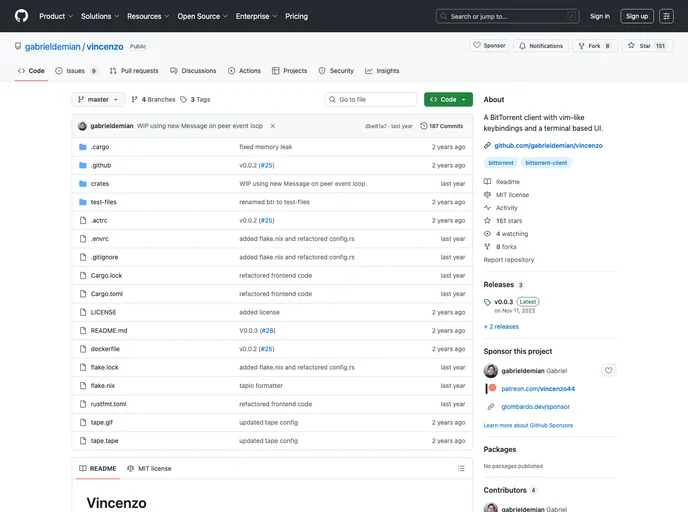
Task: Click the test-files folder icon
Action: coord(82,202)
